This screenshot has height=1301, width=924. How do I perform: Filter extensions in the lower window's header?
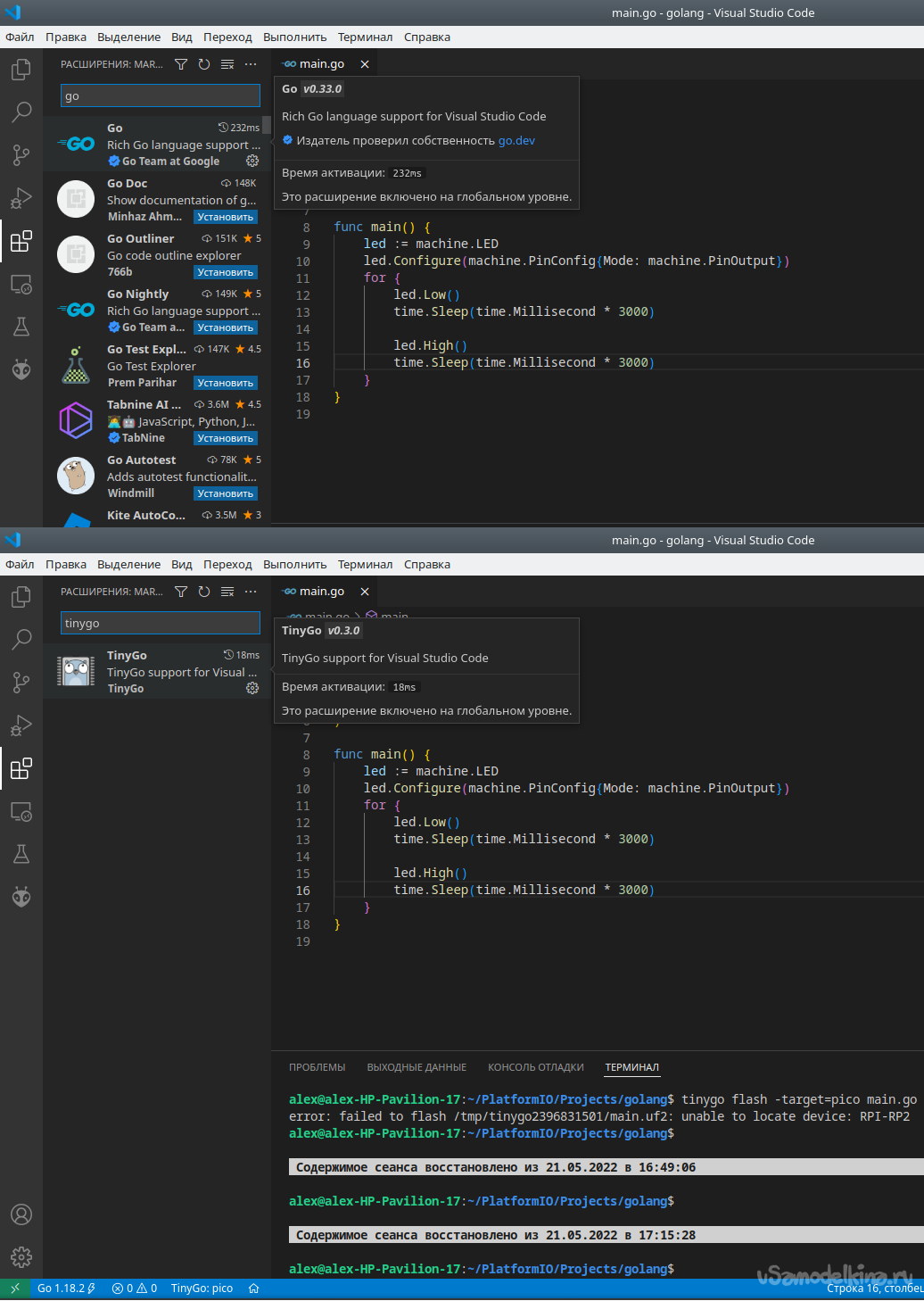click(181, 592)
